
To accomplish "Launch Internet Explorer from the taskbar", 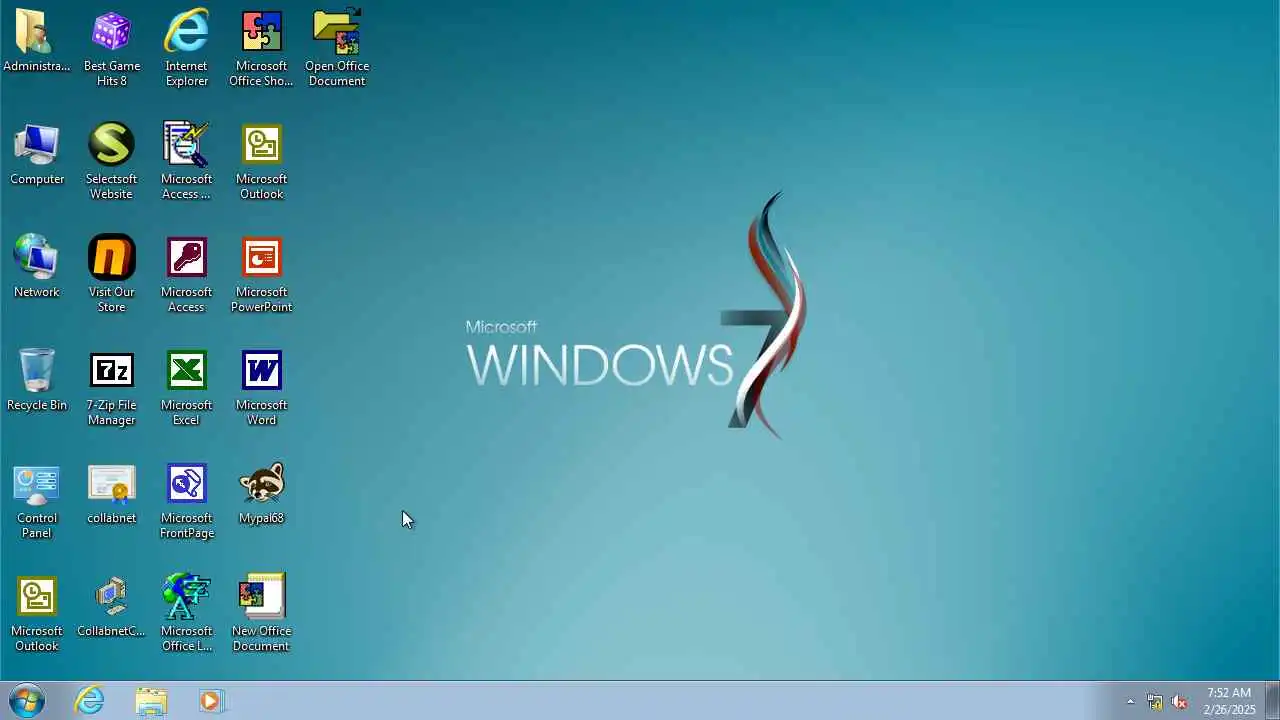I will [90, 701].
